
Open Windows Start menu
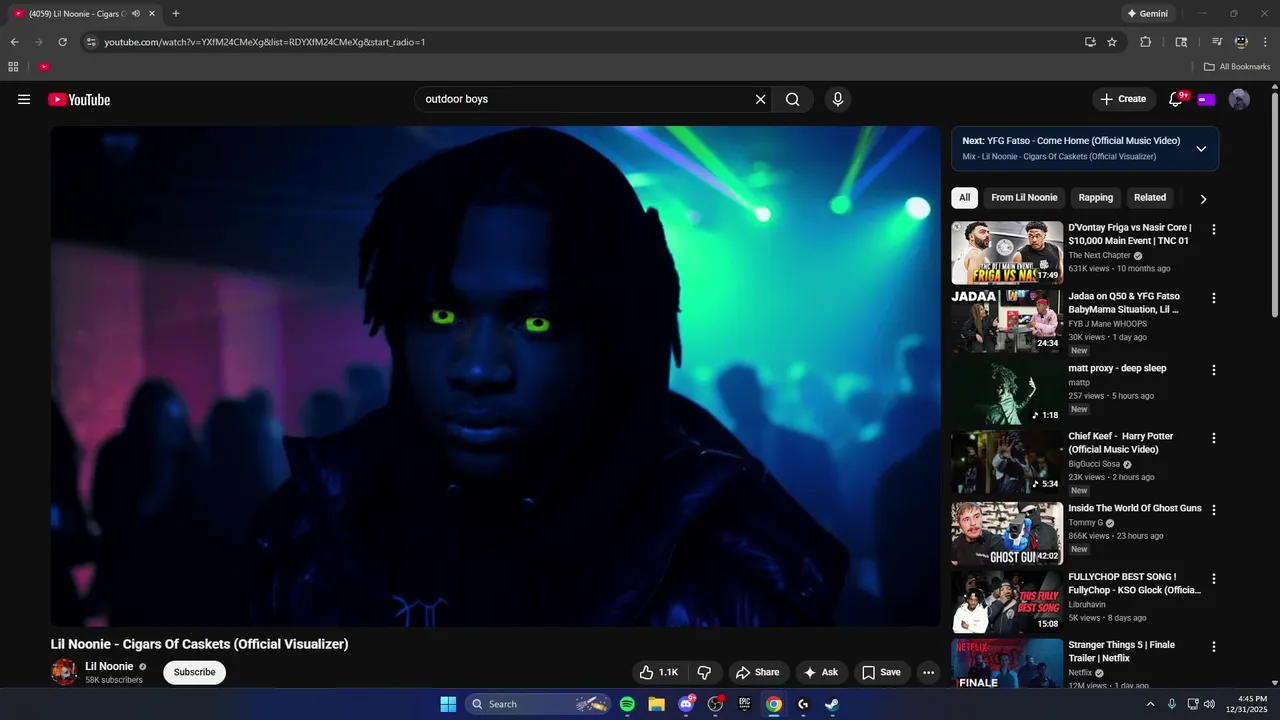tap(448, 704)
